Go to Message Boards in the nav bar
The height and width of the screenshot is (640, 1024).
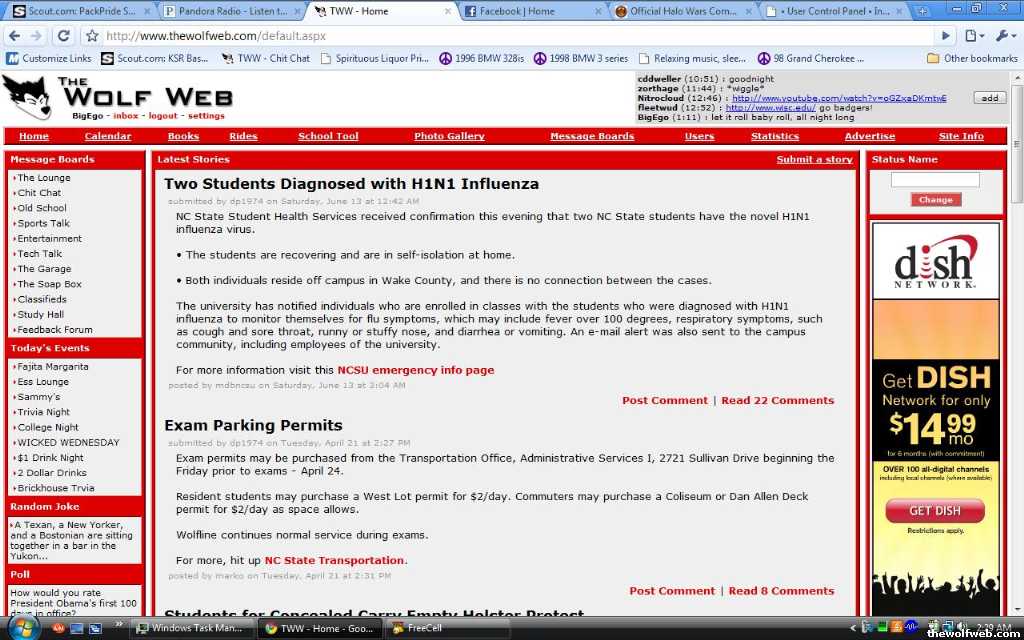(592, 136)
